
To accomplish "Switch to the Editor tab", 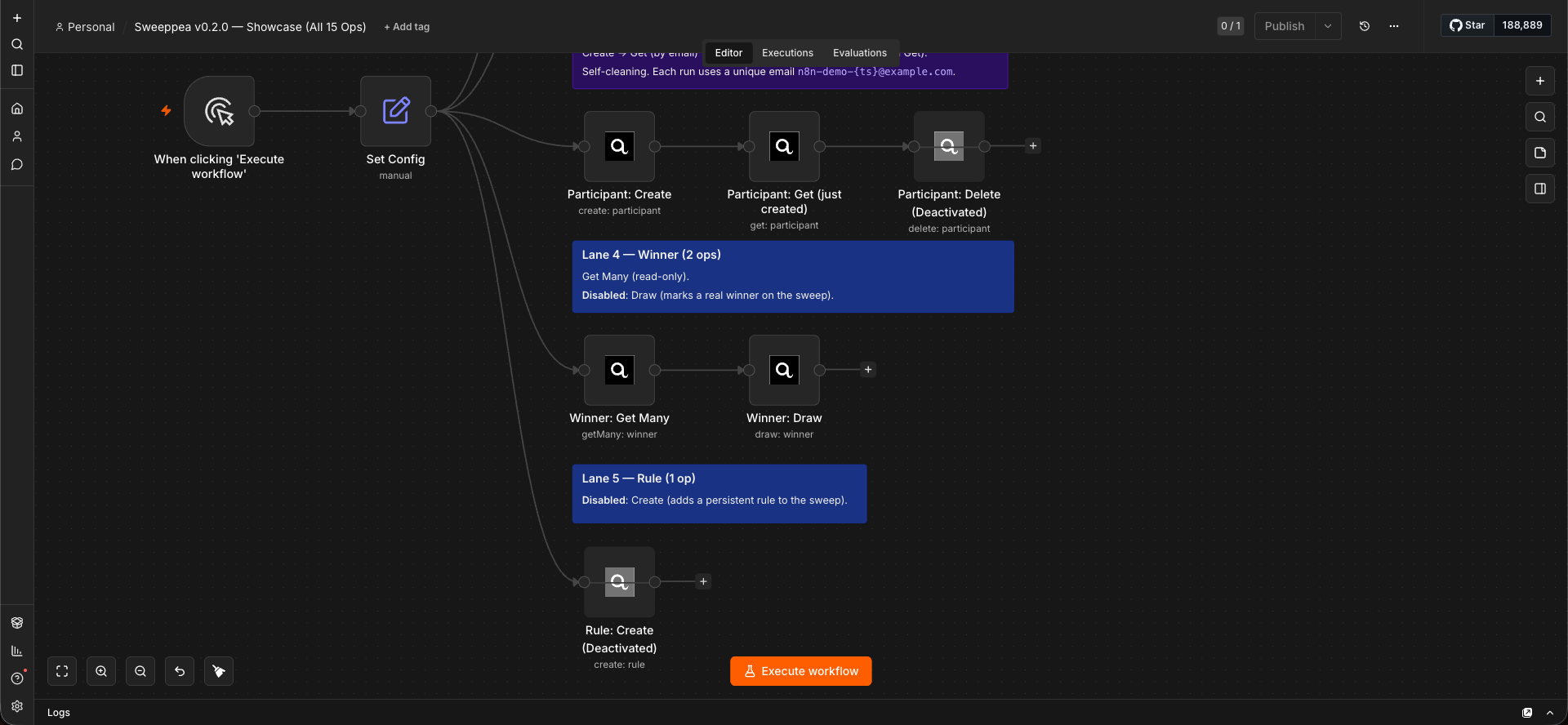I will pos(728,53).
